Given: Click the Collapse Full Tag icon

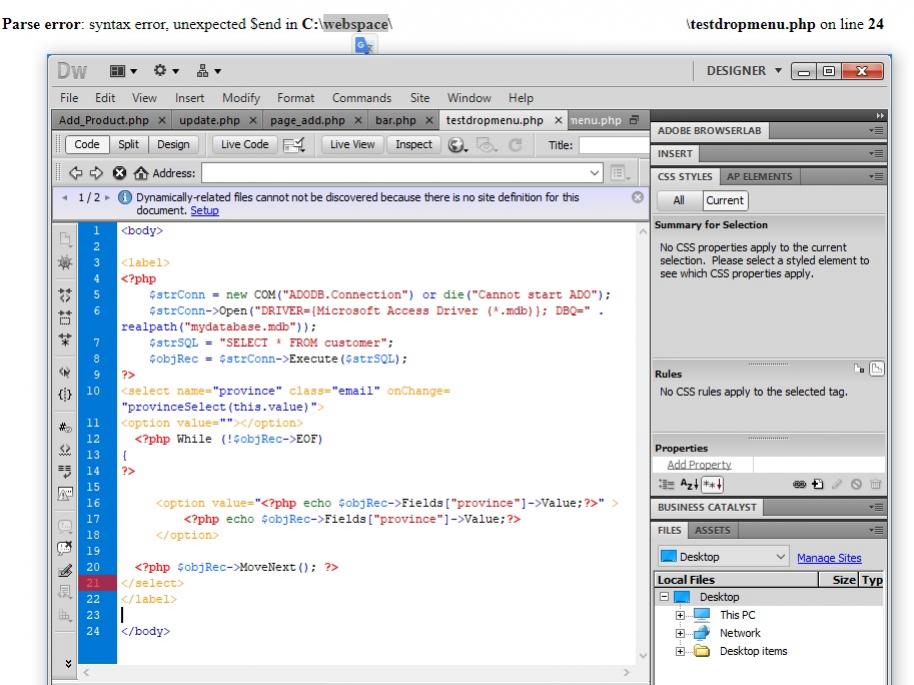Looking at the screenshot, I should coord(65,295).
